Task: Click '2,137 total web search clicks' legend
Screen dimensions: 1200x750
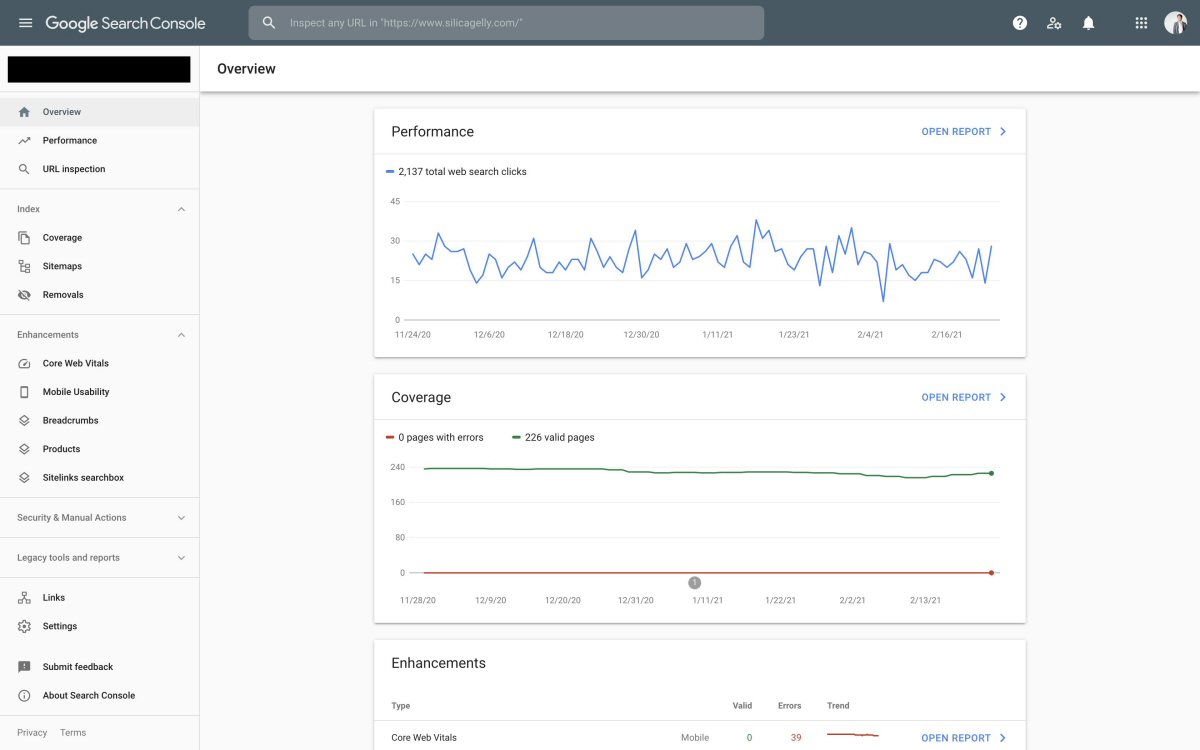Action: 456,172
